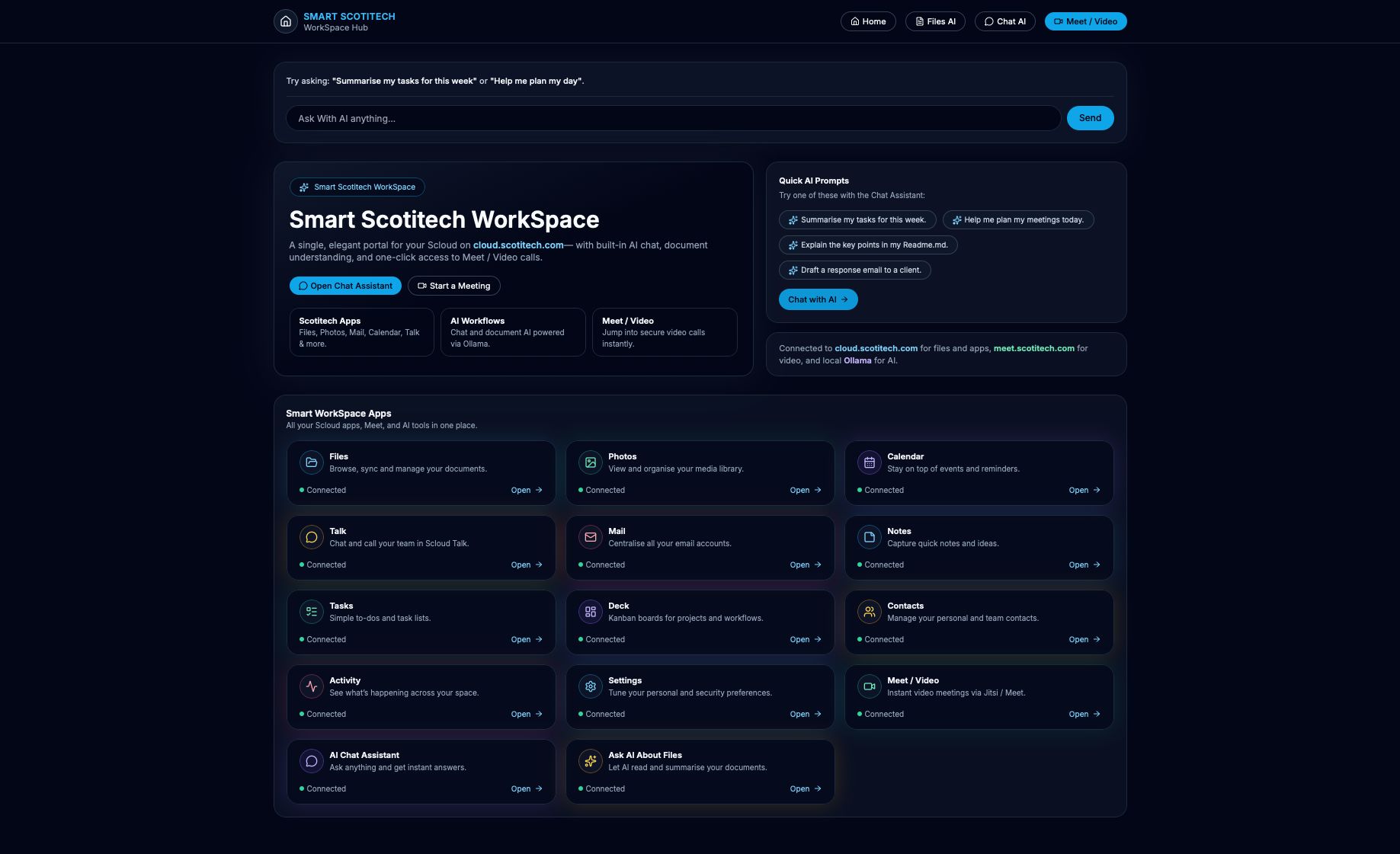Click the Smart Scotitech home logo
This screenshot has height=854, width=1400.
285,21
